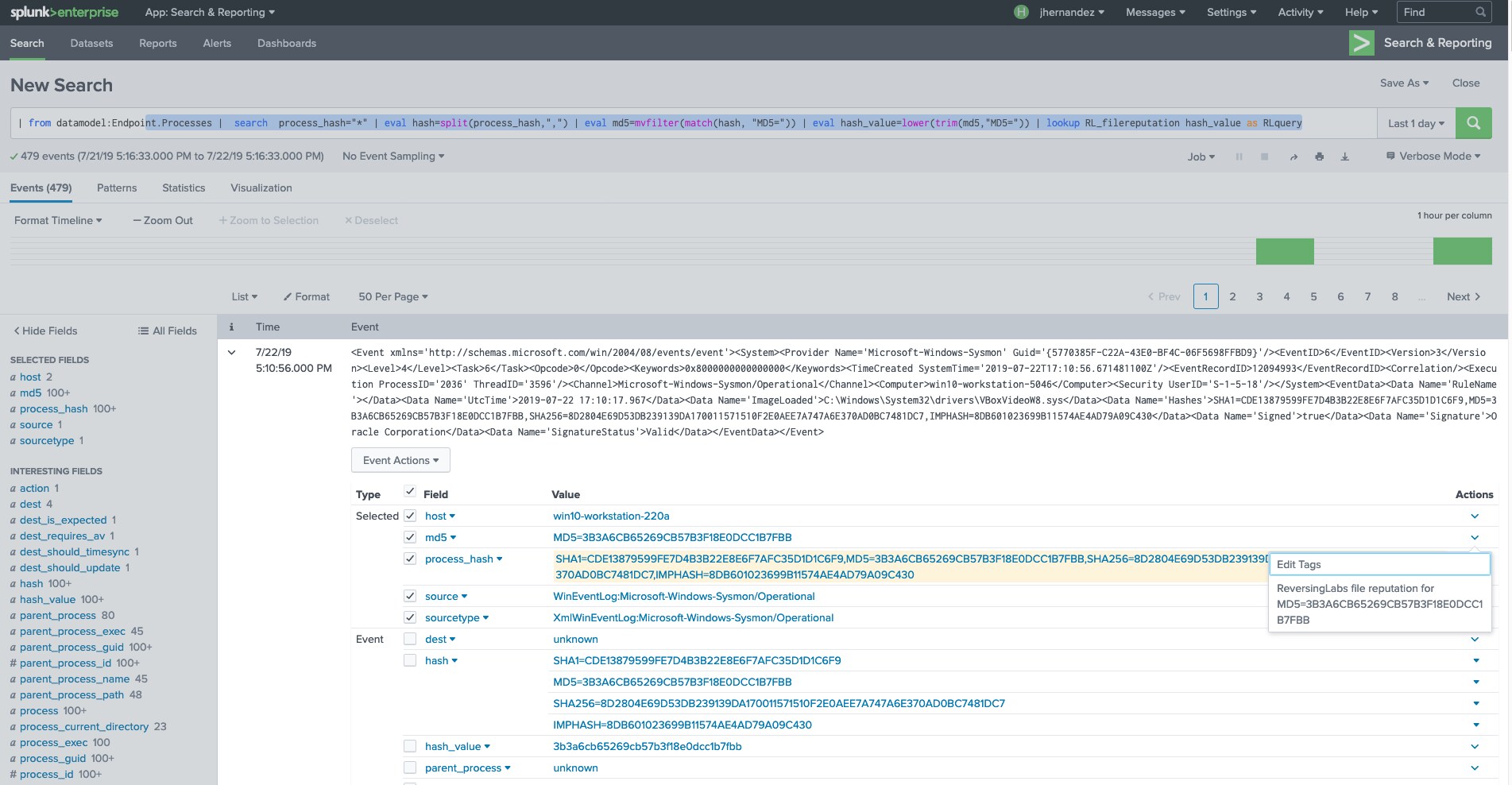Viewport: 1512px width, 785px height.
Task: Open the Job dropdown menu
Action: [1201, 157]
